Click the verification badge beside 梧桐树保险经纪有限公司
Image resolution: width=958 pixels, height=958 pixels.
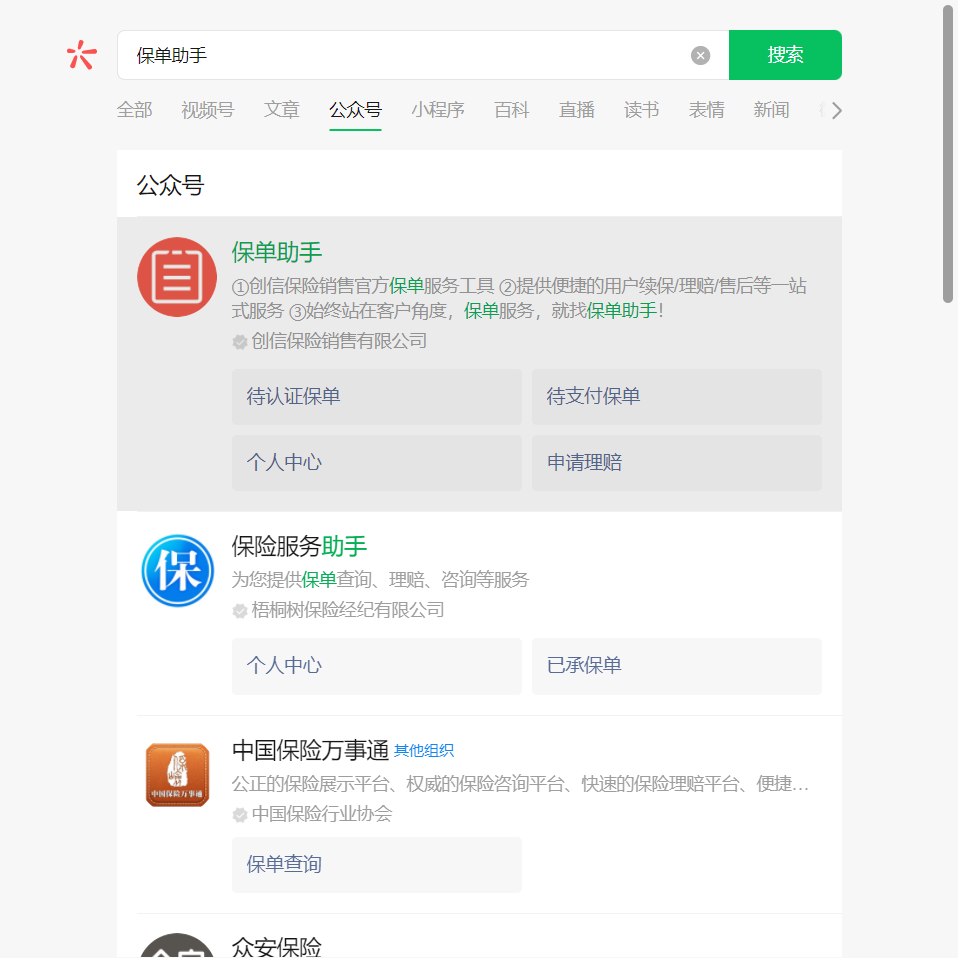tap(240, 611)
